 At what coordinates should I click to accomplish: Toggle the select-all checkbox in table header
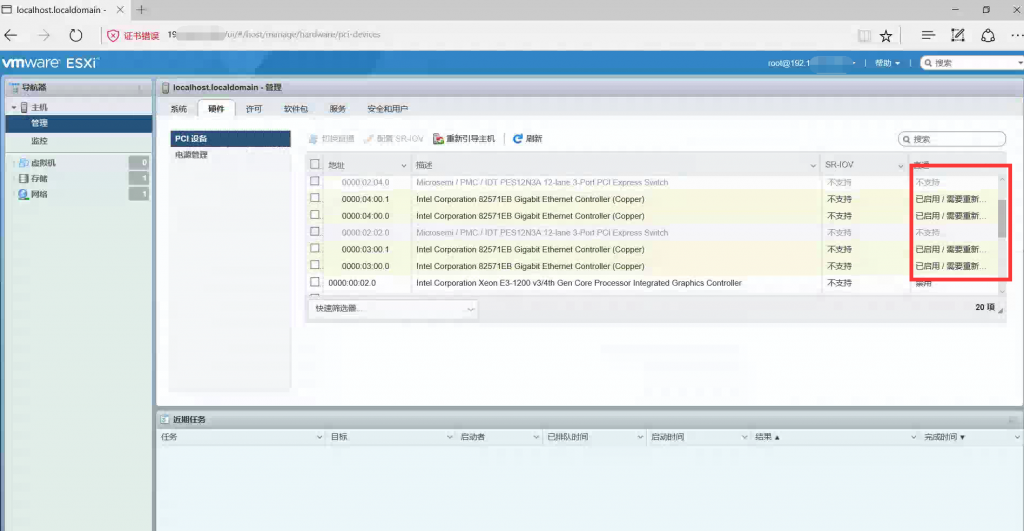[315, 164]
